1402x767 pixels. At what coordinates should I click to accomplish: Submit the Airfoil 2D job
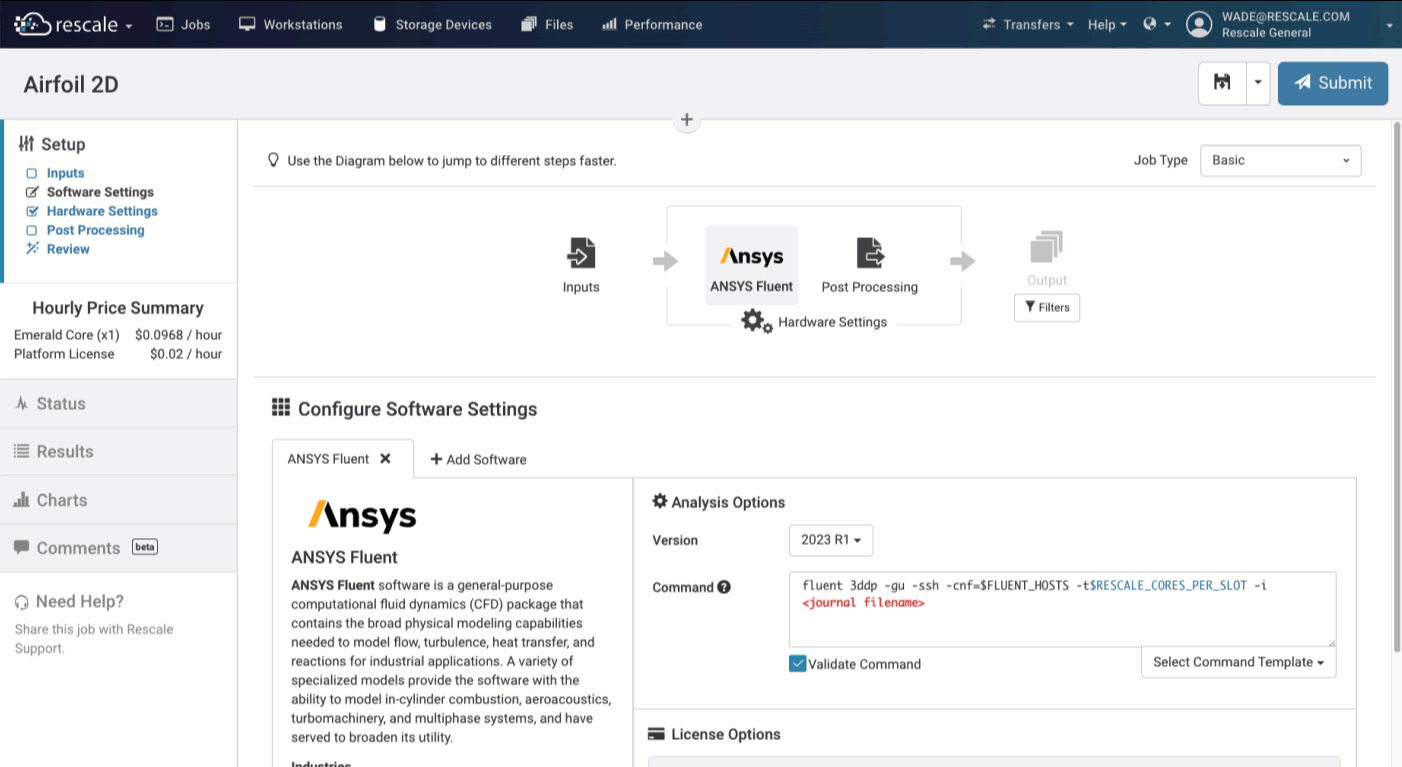[1333, 83]
